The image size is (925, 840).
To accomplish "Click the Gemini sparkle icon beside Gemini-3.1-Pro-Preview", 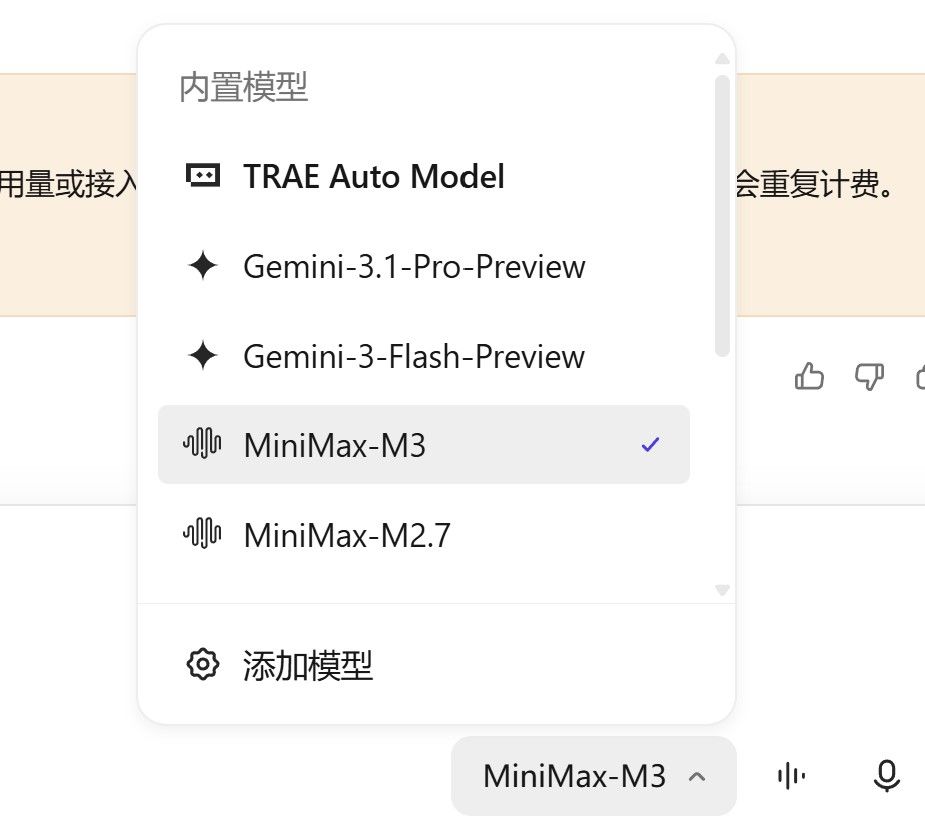I will 203,265.
